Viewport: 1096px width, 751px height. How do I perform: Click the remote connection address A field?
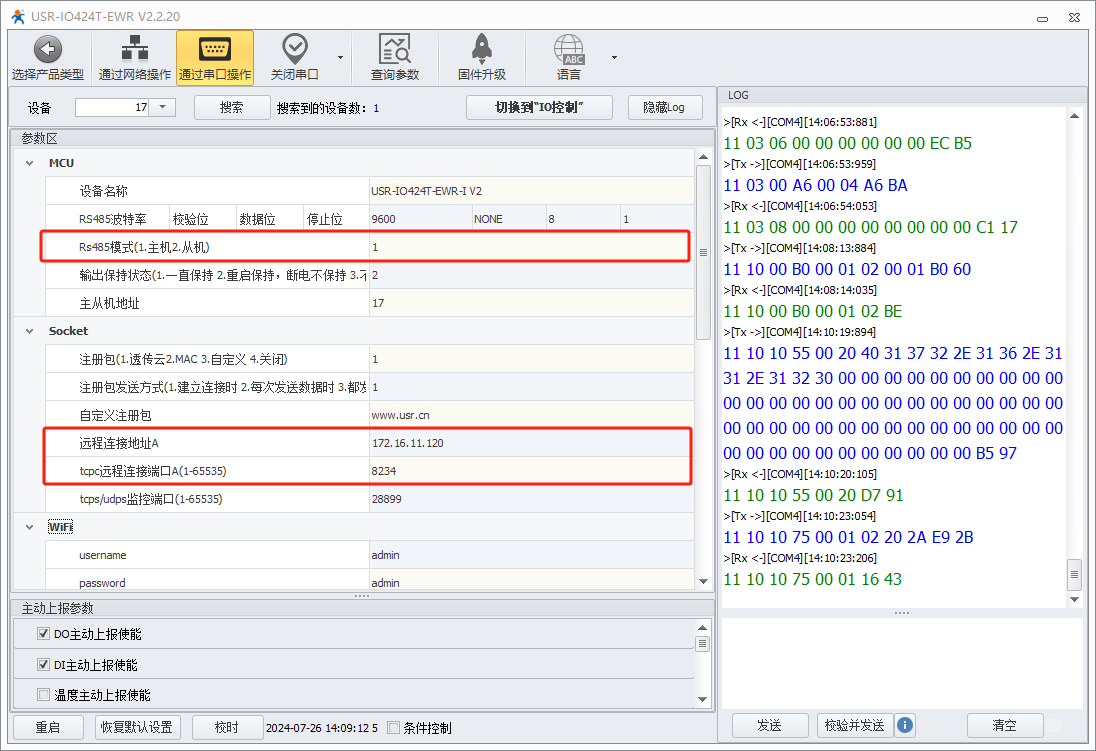pos(530,443)
